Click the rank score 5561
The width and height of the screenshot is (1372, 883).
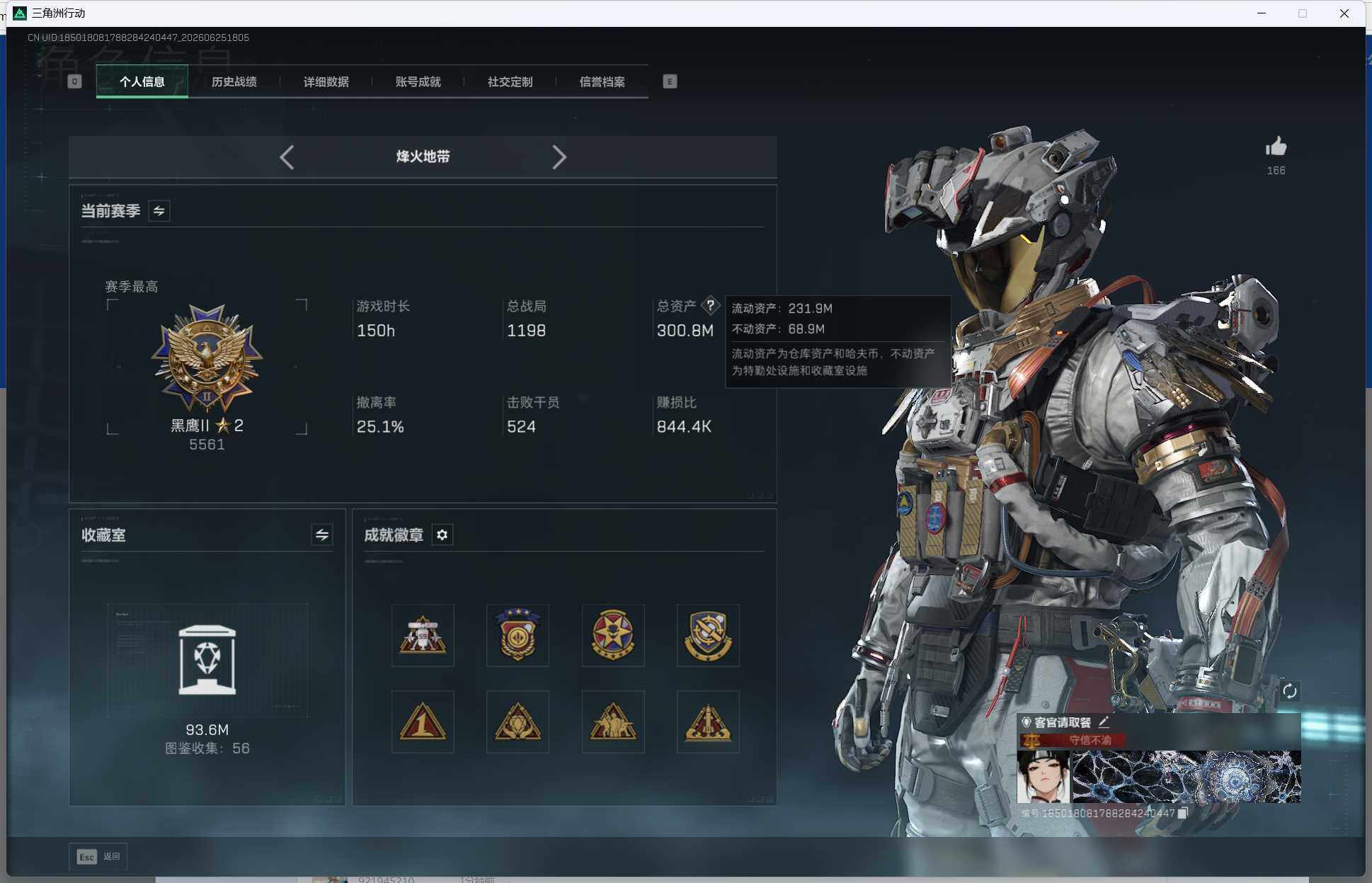tap(207, 445)
